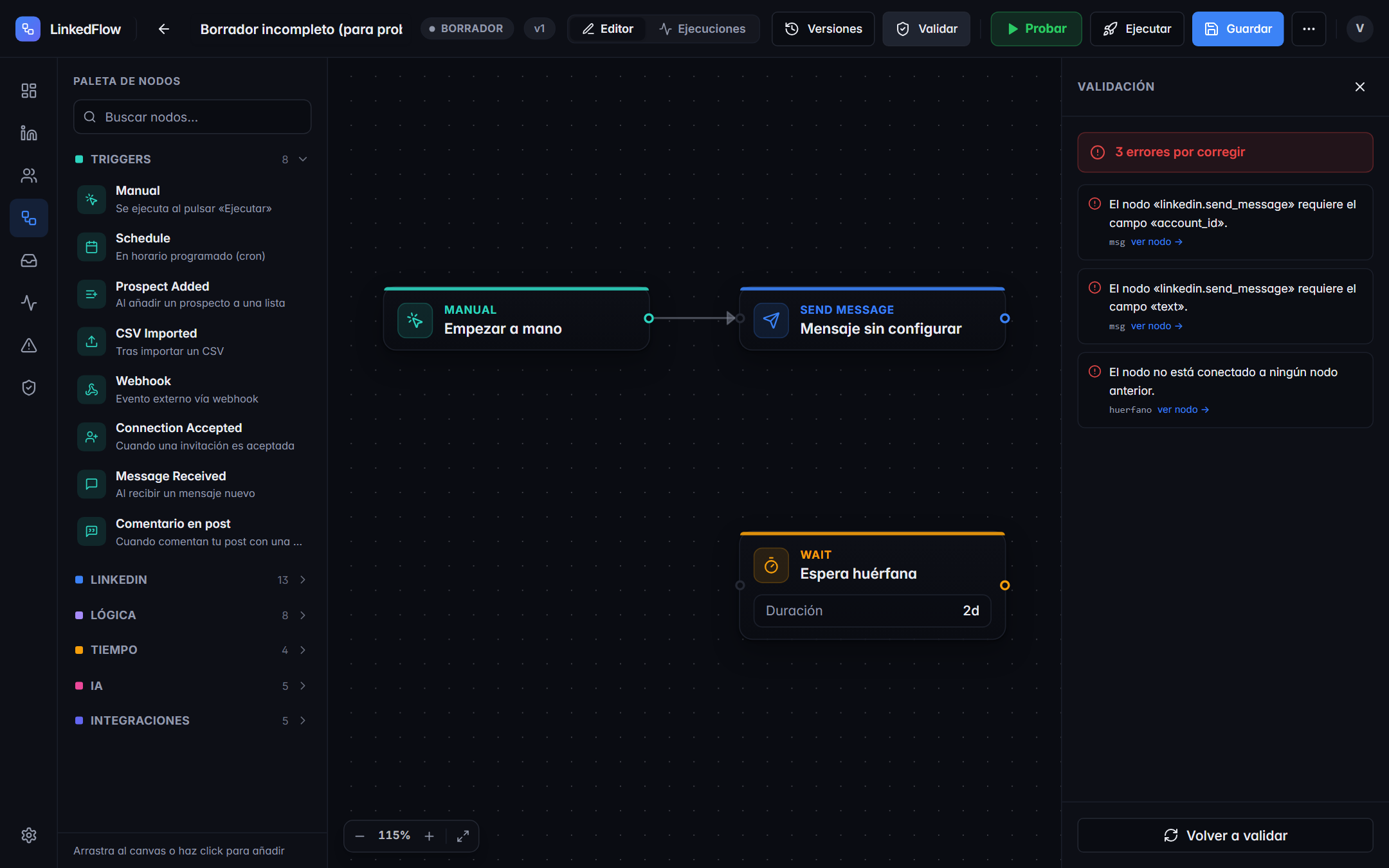Open the shield check sidebar icon

click(29, 388)
